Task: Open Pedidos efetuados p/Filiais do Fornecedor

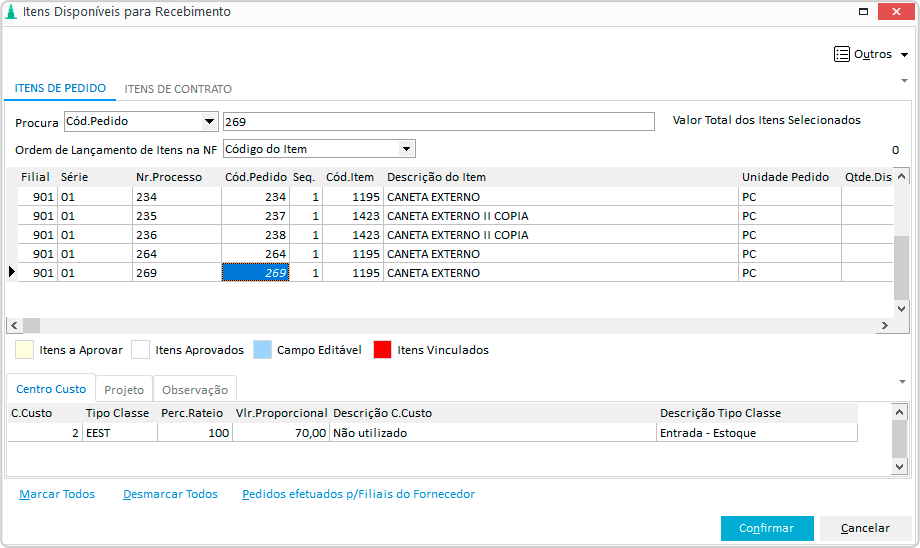Action: pos(358,494)
